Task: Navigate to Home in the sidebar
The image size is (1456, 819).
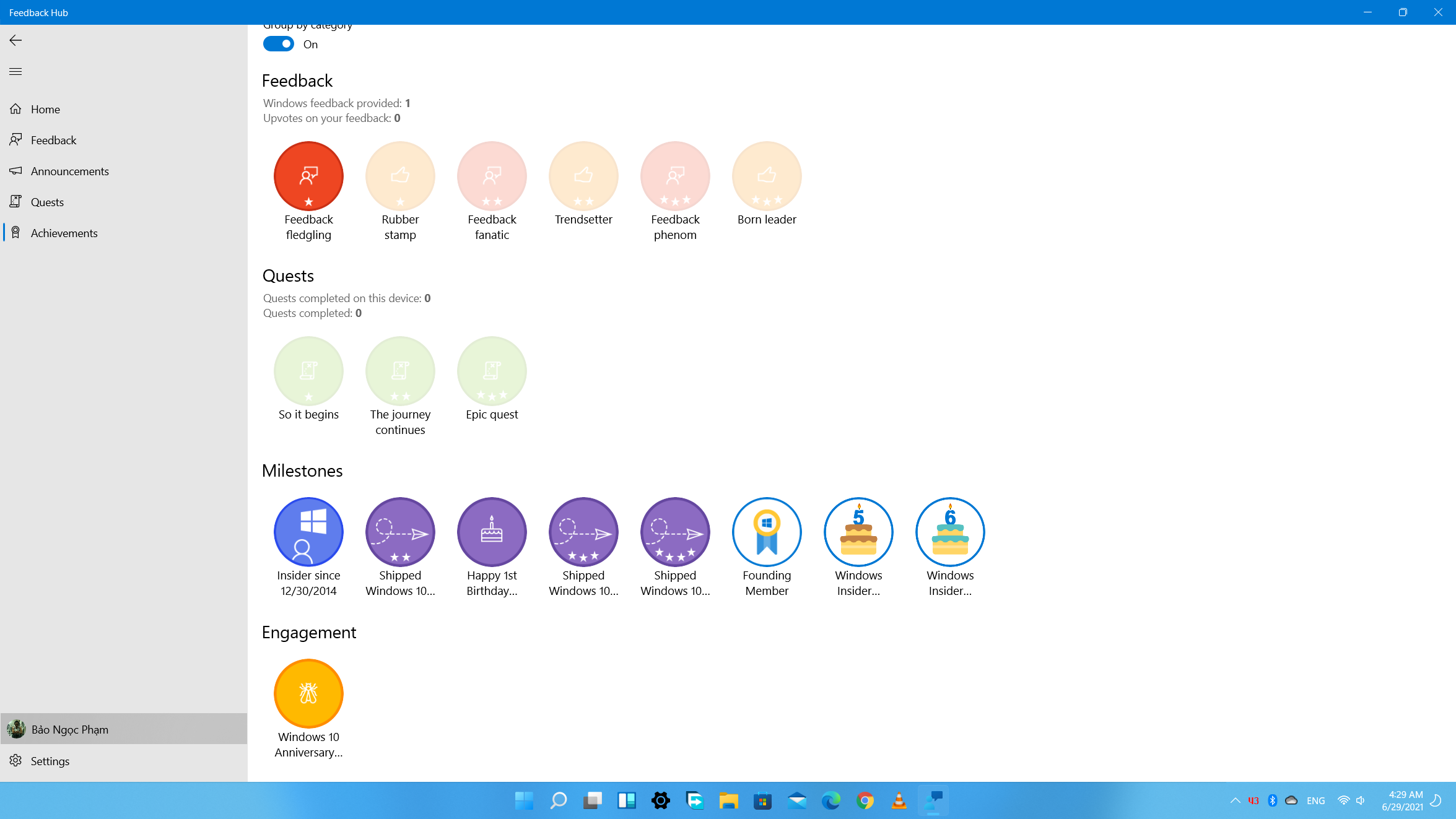Action: pos(124,109)
